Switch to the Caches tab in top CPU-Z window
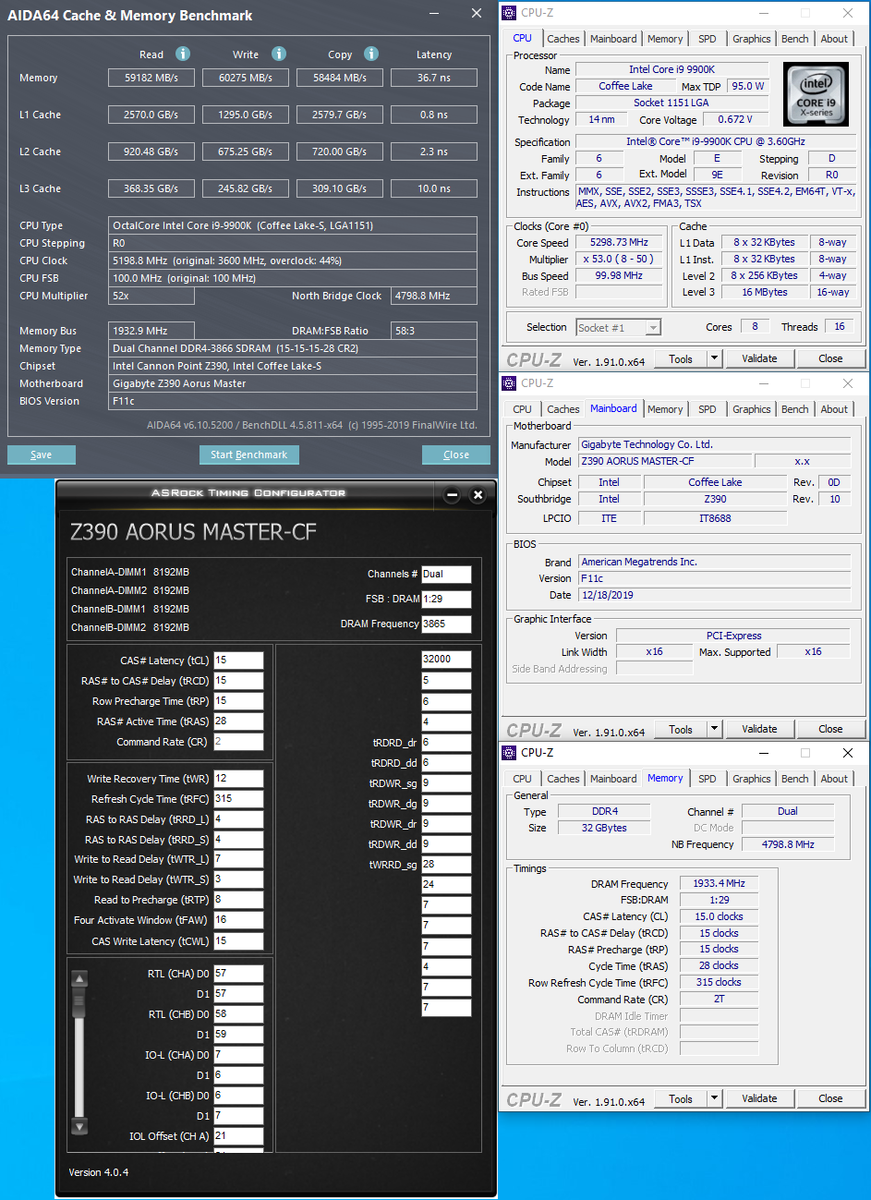The width and height of the screenshot is (871, 1200). click(563, 39)
